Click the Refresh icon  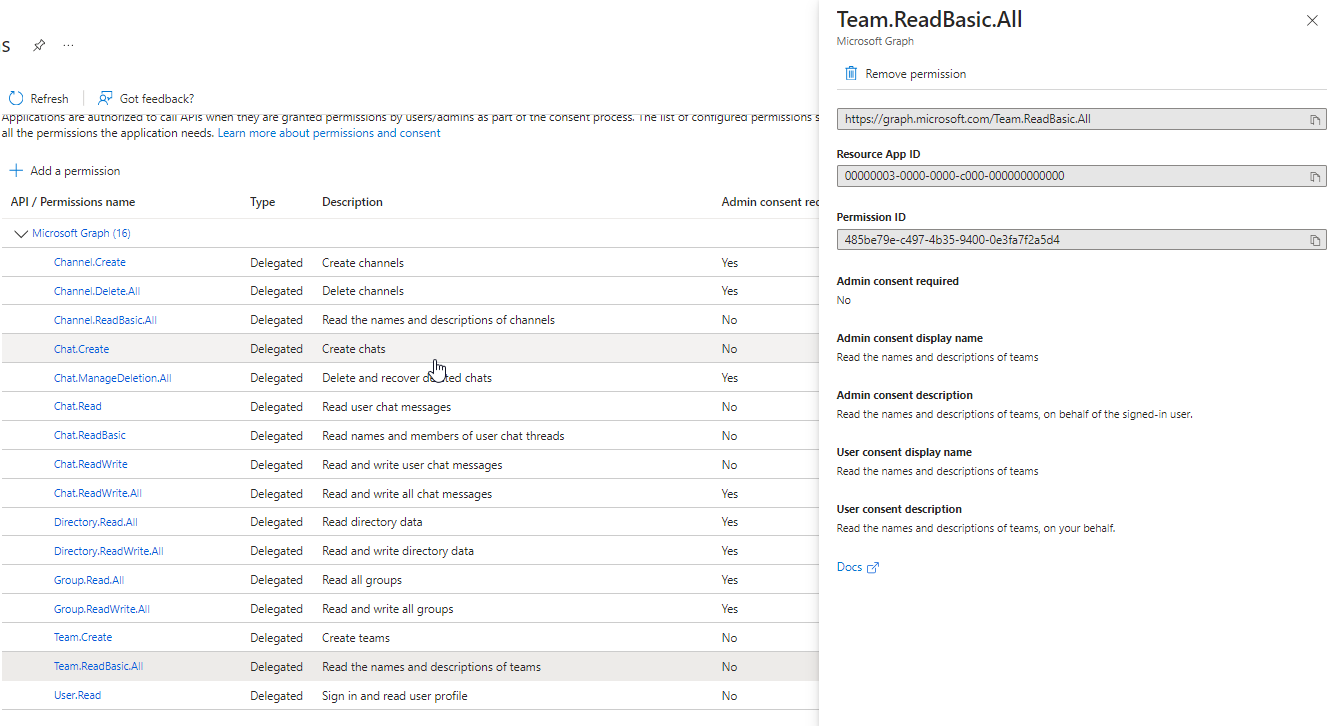14,98
